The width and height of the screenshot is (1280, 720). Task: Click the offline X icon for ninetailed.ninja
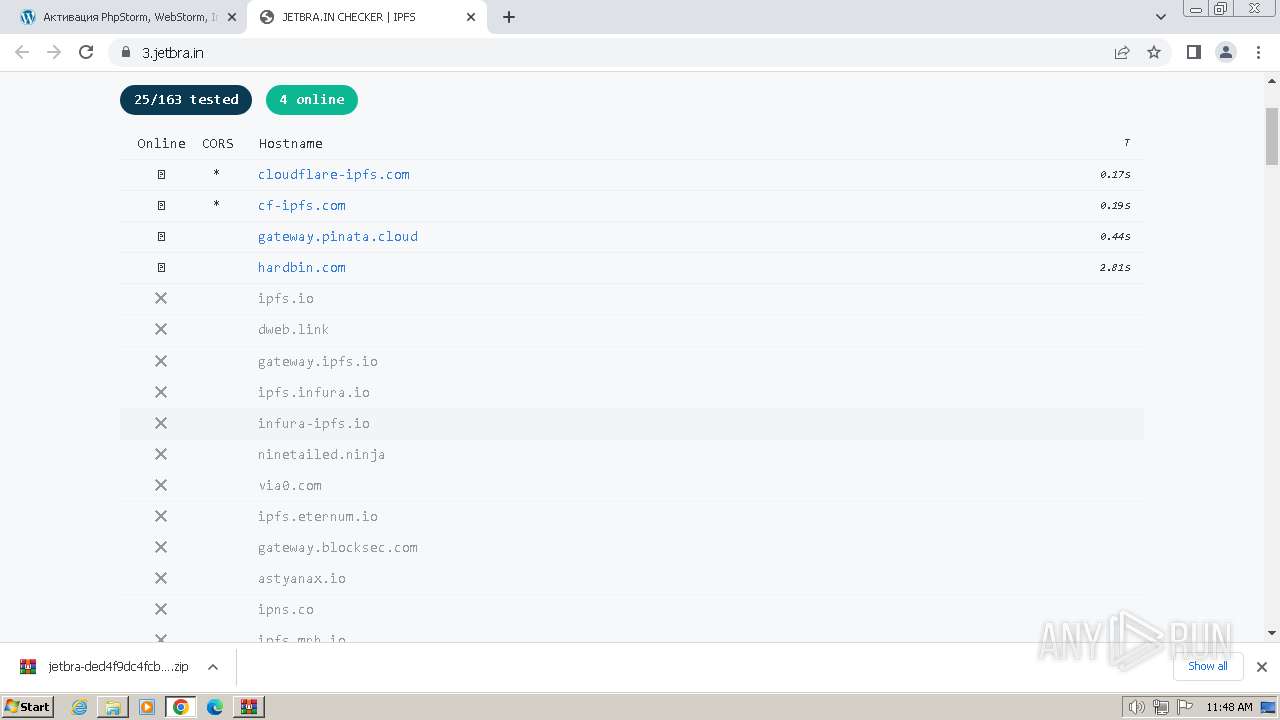pyautogui.click(x=161, y=454)
